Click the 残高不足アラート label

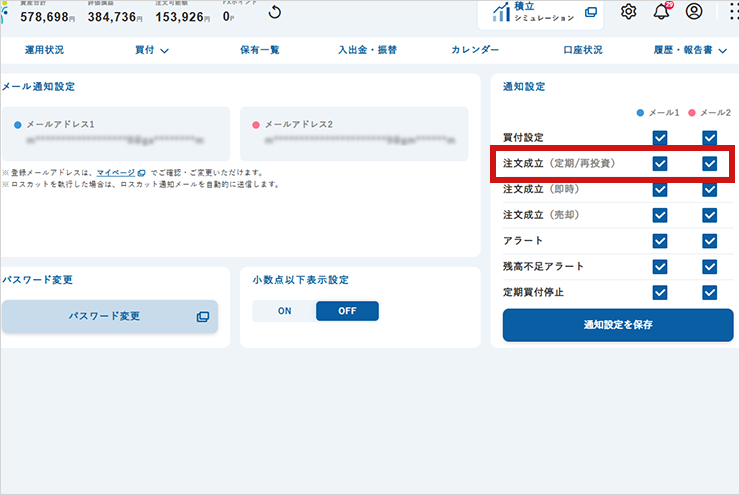(x=543, y=267)
